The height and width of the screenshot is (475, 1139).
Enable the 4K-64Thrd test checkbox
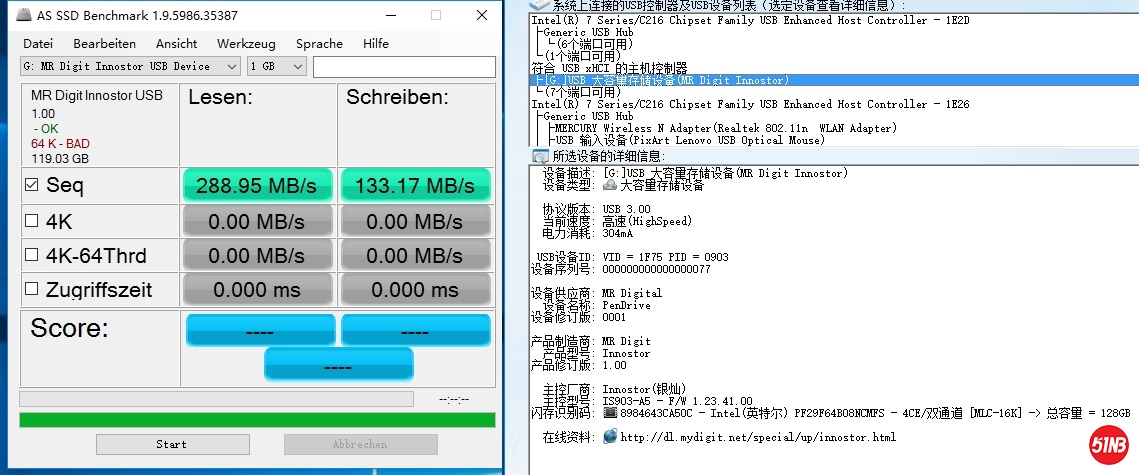[31, 256]
